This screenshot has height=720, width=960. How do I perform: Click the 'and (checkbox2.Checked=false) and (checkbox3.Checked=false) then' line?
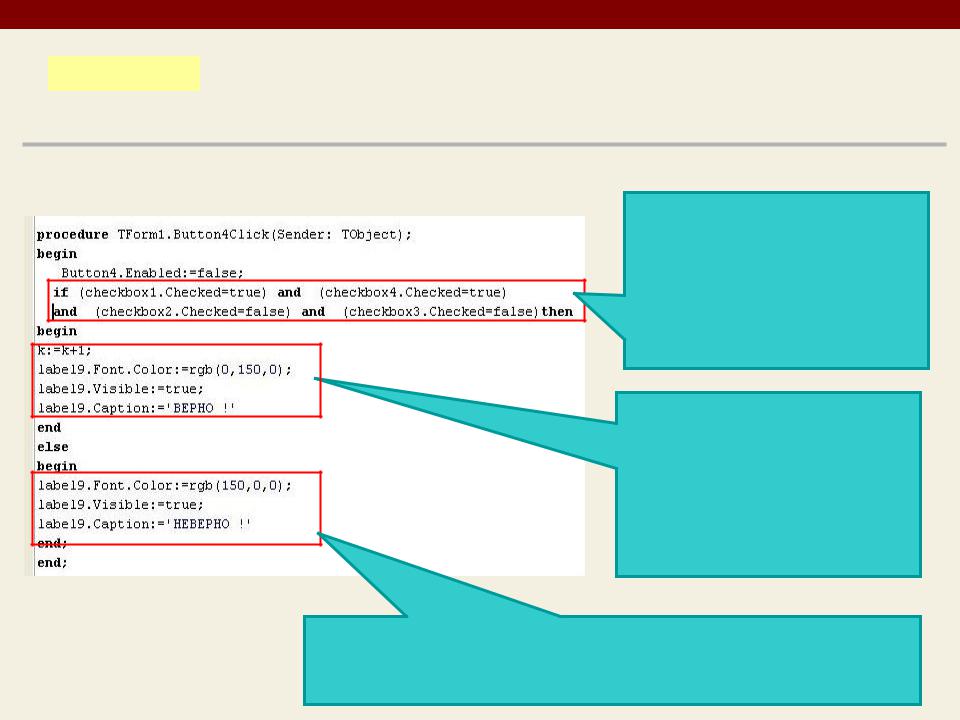tap(313, 312)
